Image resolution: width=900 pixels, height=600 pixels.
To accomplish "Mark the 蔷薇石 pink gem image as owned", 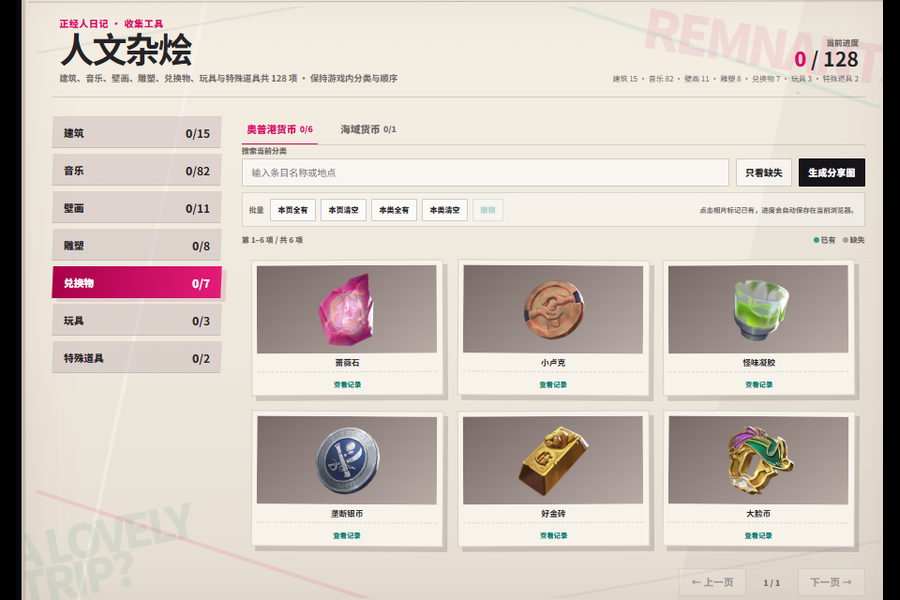I will coord(347,309).
